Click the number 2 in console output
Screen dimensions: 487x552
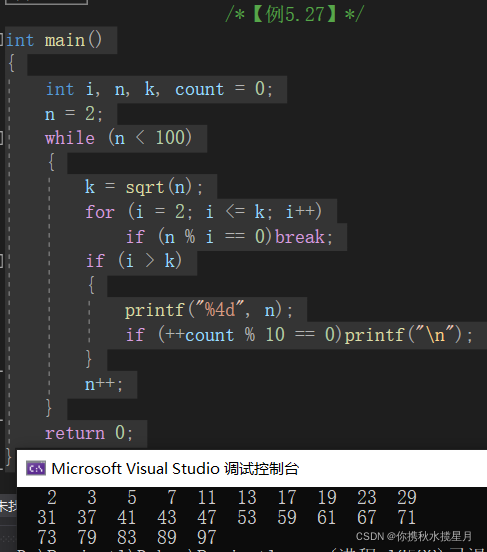pos(52,497)
